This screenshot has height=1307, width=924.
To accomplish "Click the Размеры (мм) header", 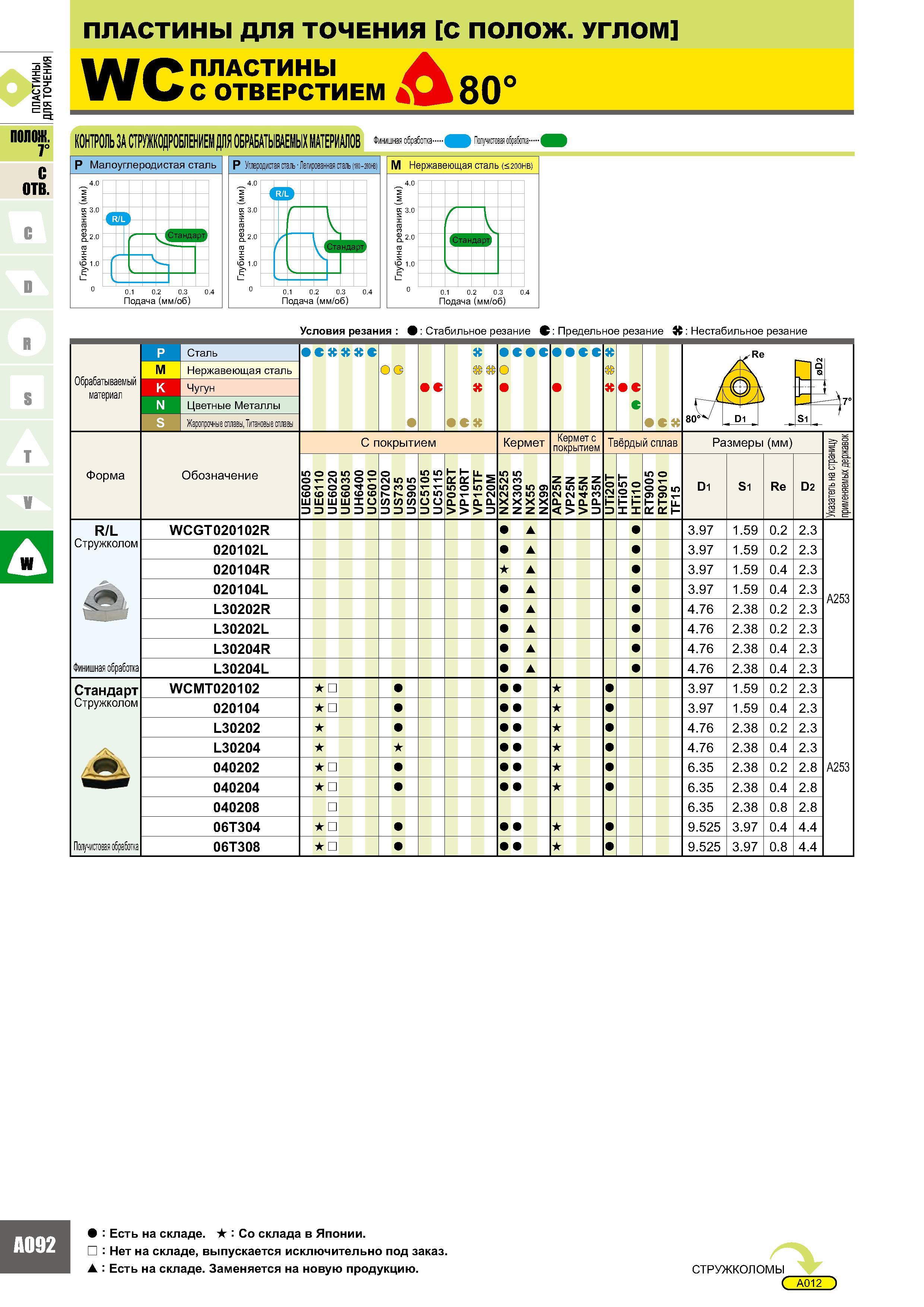I will (752, 443).
